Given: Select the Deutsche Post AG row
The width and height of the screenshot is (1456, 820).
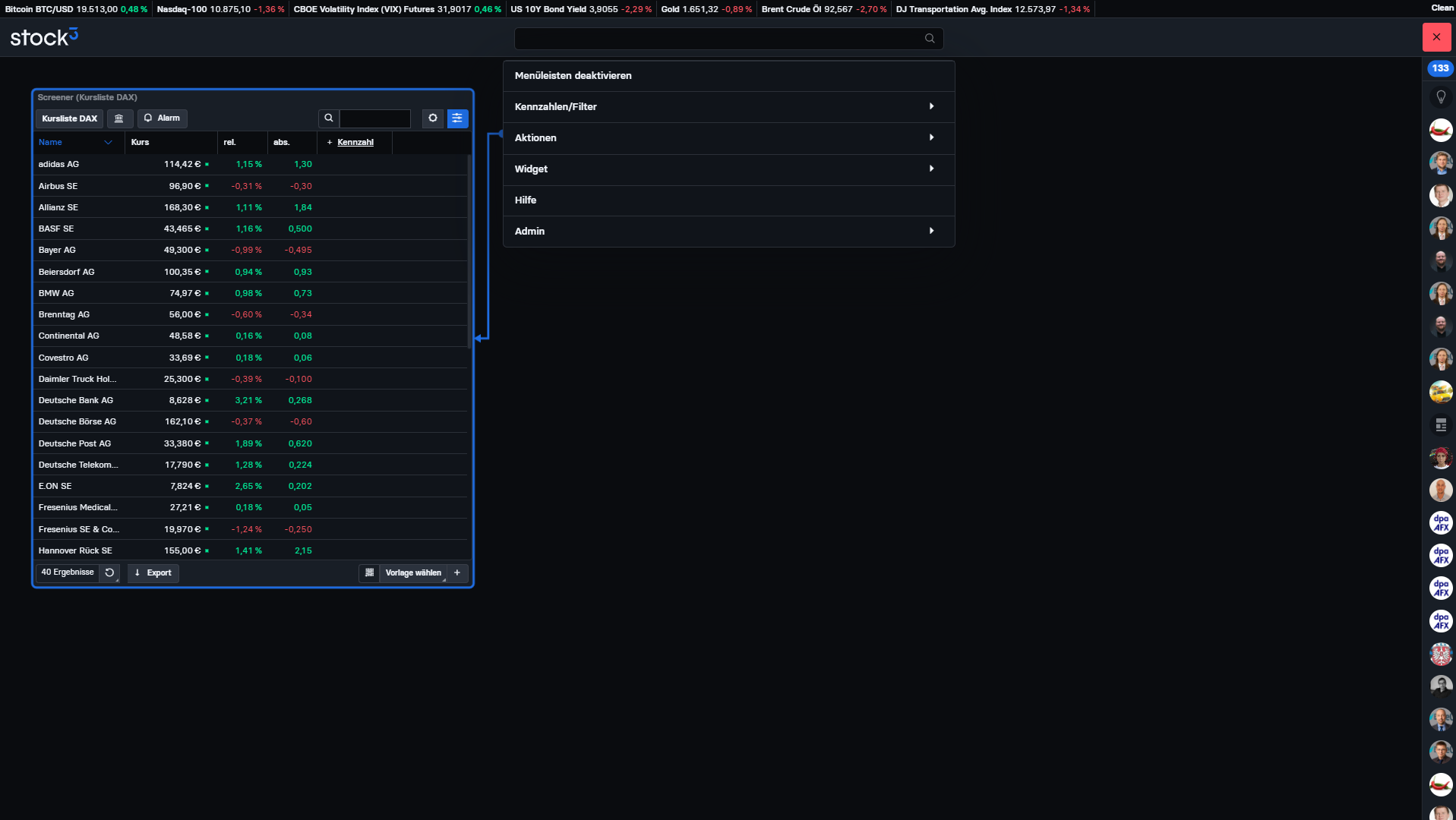Looking at the screenshot, I should pyautogui.click(x=251, y=443).
